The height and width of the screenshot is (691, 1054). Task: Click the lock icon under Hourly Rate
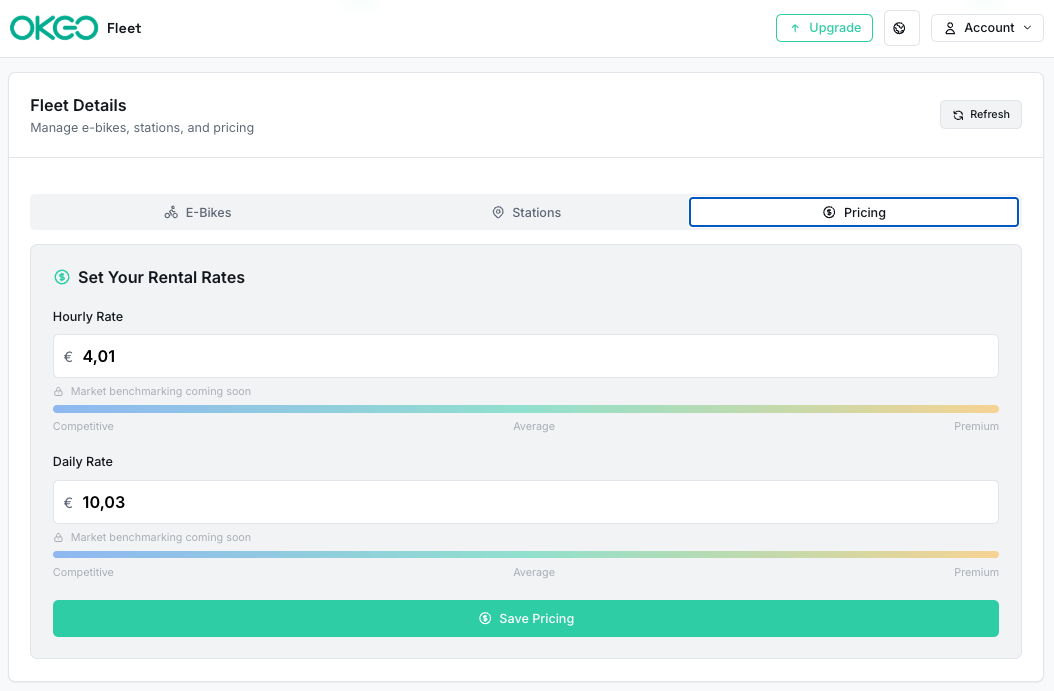(59, 392)
